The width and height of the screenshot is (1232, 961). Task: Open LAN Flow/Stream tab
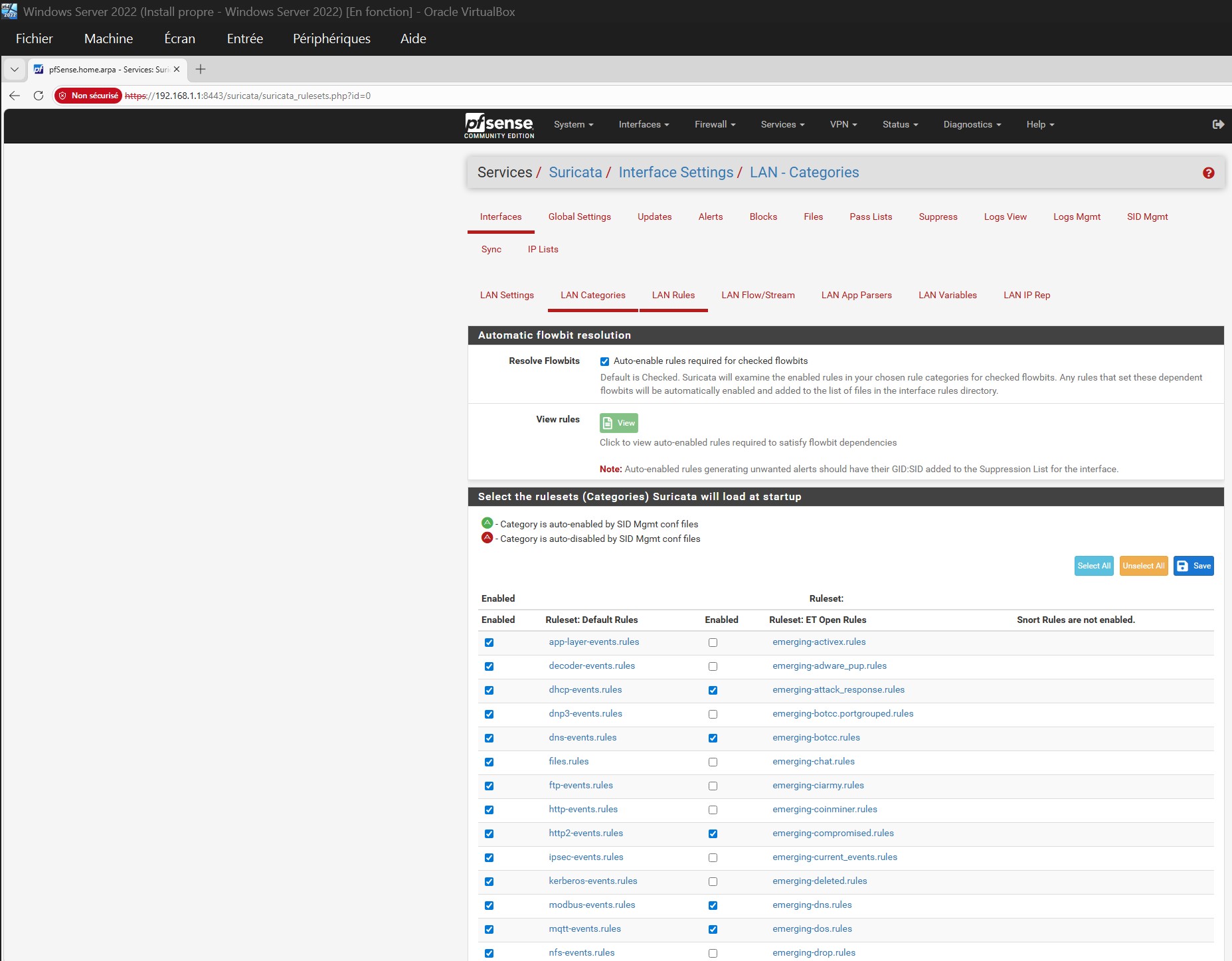(x=758, y=296)
